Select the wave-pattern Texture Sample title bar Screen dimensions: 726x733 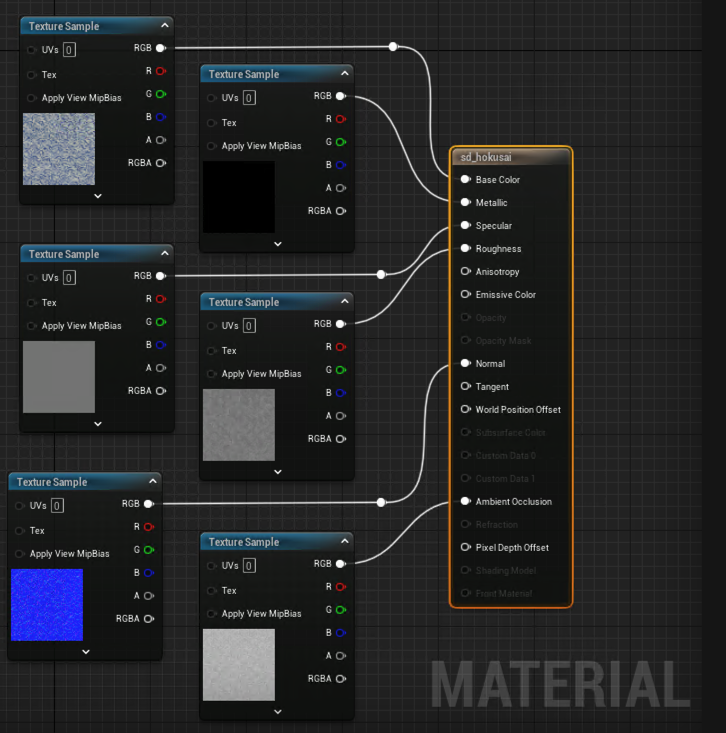coord(97,26)
